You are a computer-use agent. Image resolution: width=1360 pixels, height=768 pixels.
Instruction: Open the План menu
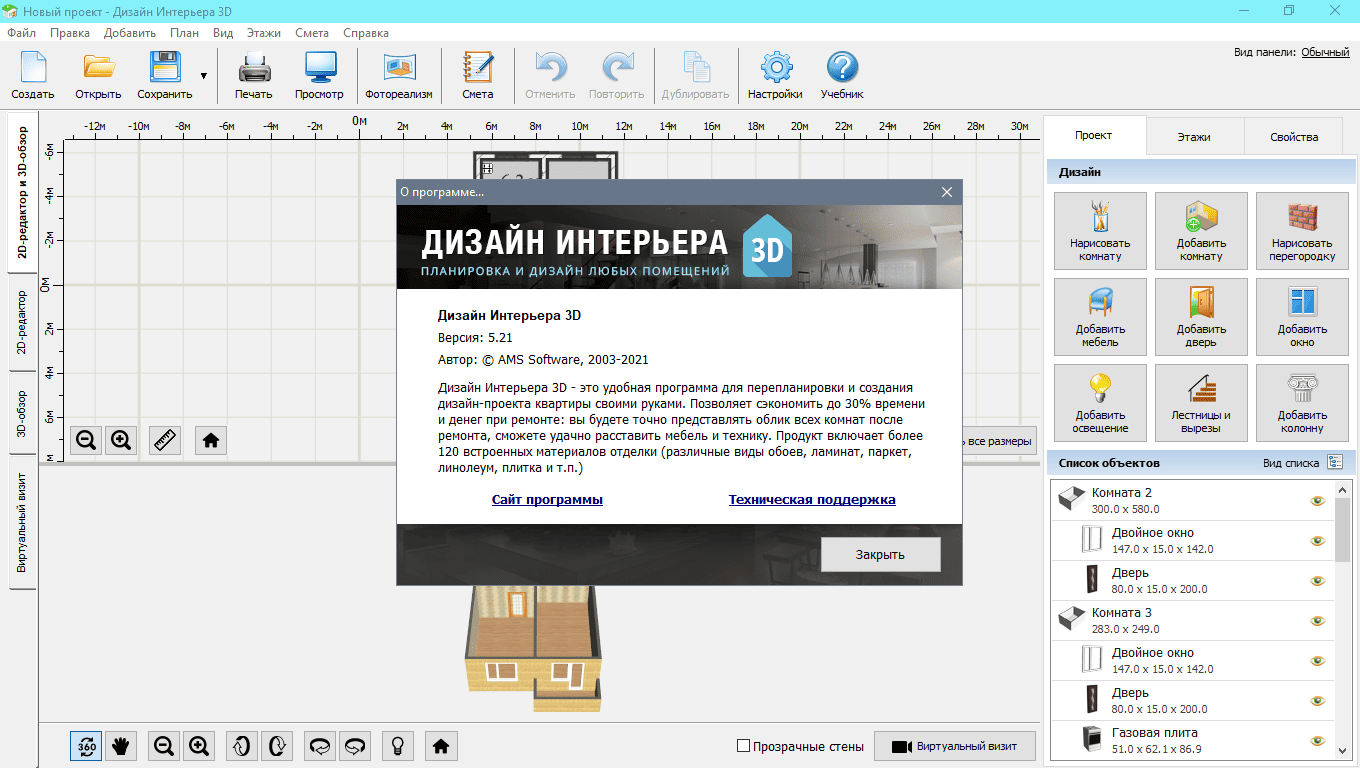coord(184,32)
